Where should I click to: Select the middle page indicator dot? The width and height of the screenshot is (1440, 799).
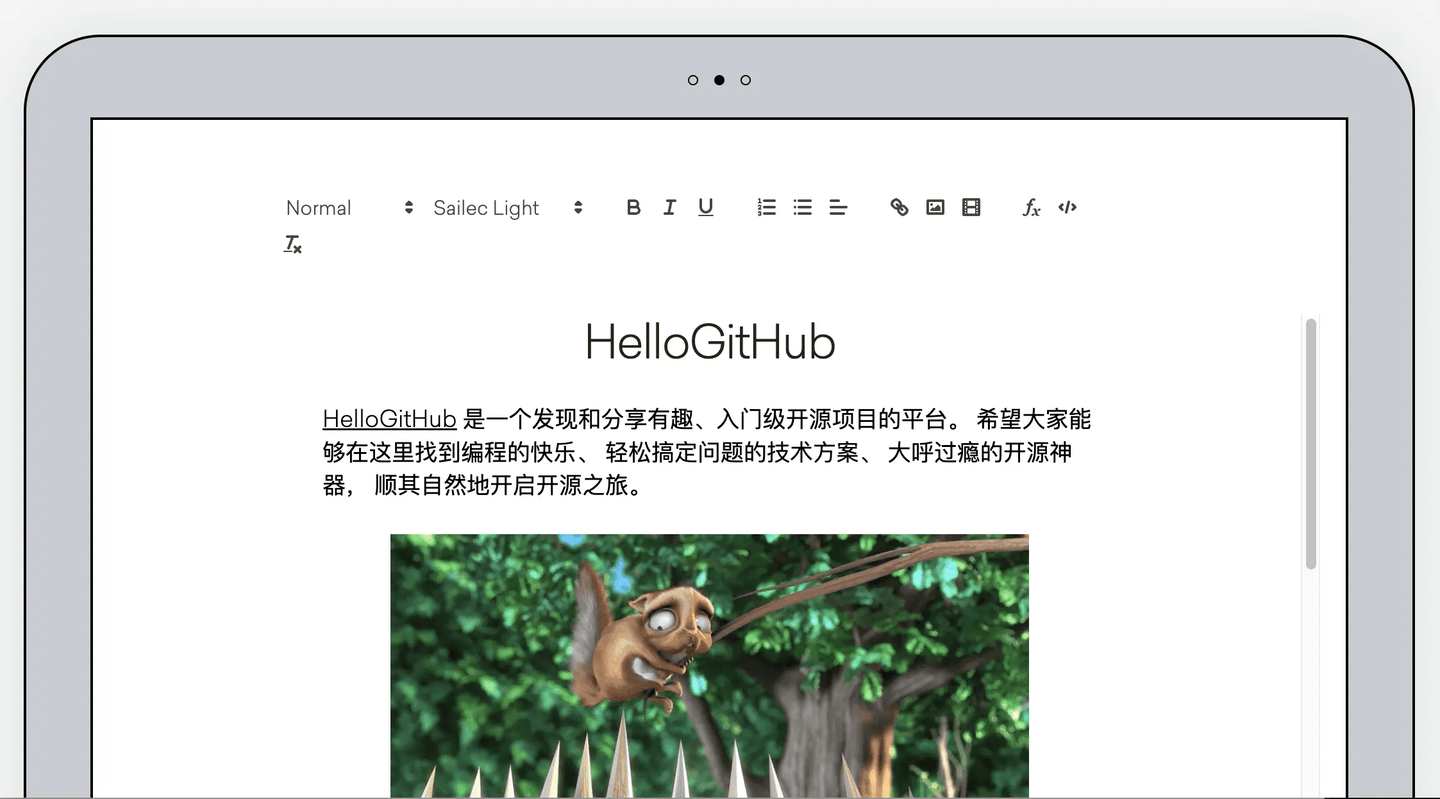coord(719,80)
